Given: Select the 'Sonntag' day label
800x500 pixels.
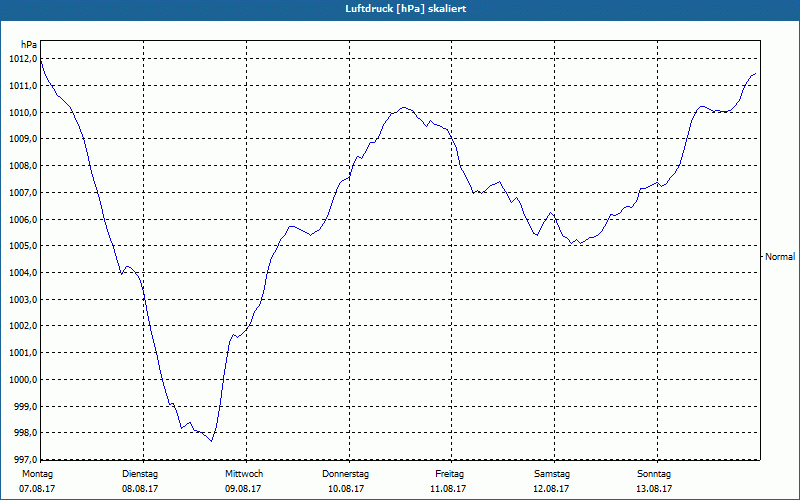Looking at the screenshot, I should click(654, 474).
